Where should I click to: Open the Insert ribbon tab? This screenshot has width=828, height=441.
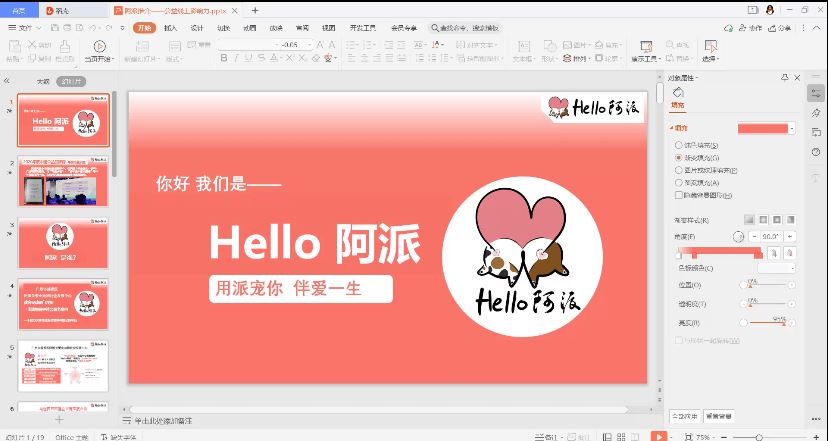click(x=171, y=27)
